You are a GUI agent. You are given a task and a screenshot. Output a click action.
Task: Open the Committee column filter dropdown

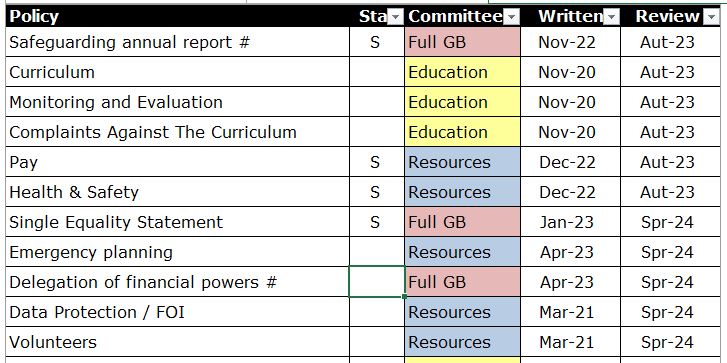click(511, 18)
